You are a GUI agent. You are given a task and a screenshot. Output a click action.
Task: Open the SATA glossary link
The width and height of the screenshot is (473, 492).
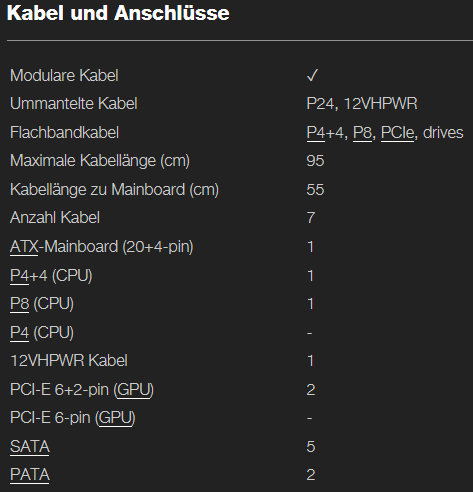(x=30, y=447)
